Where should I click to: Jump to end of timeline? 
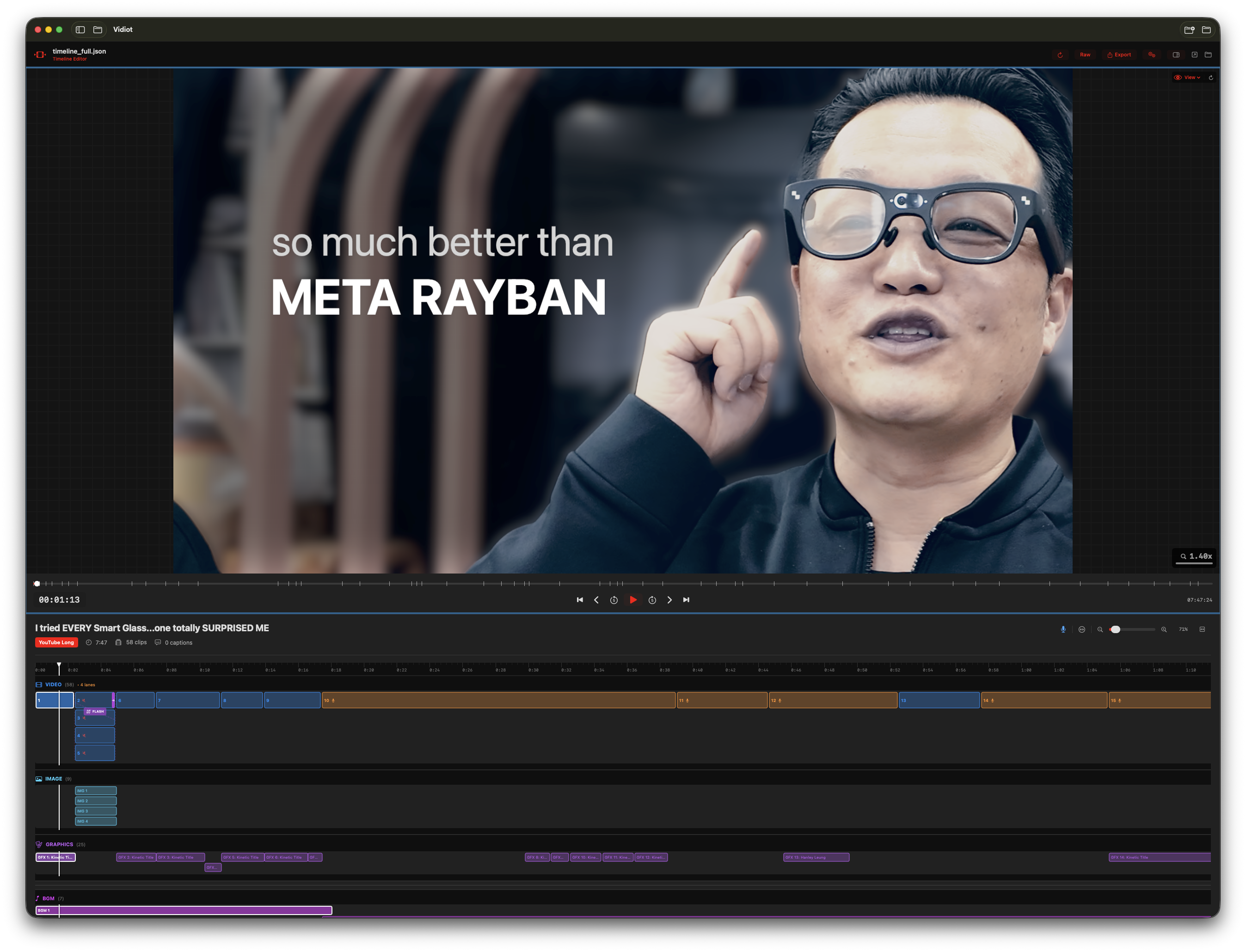(686, 599)
